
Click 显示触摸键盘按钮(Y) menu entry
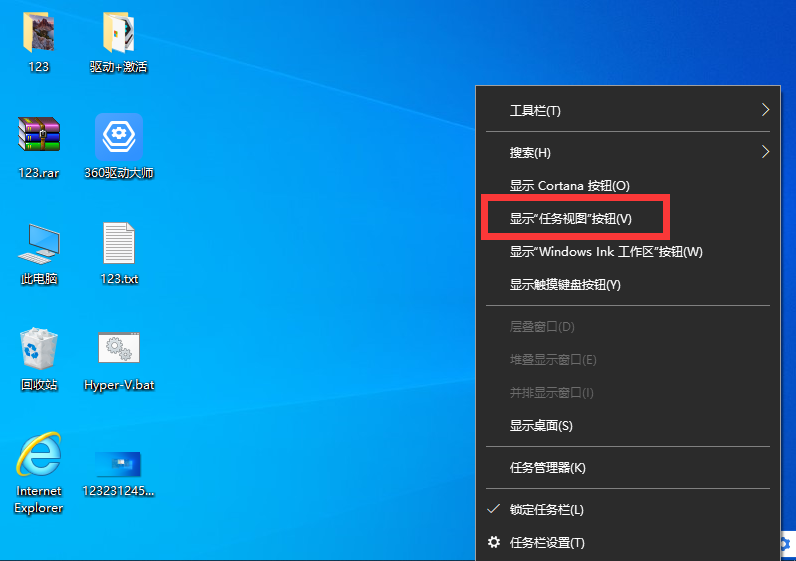pyautogui.click(x=565, y=285)
